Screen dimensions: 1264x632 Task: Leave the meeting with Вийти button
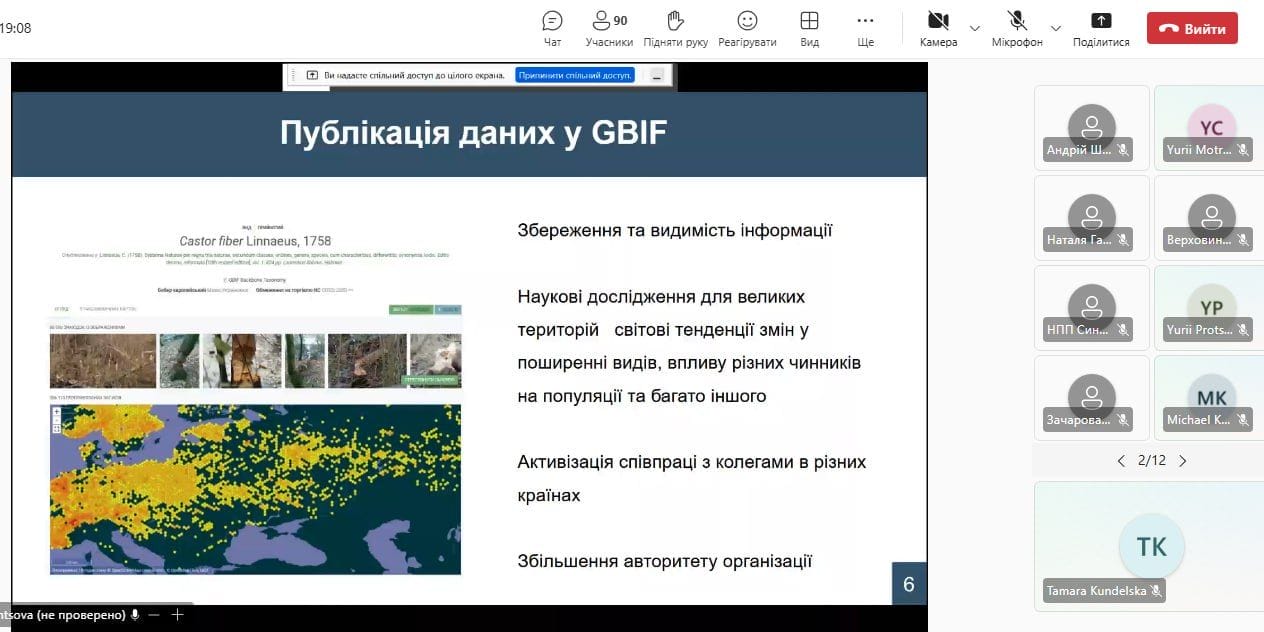(x=1192, y=29)
